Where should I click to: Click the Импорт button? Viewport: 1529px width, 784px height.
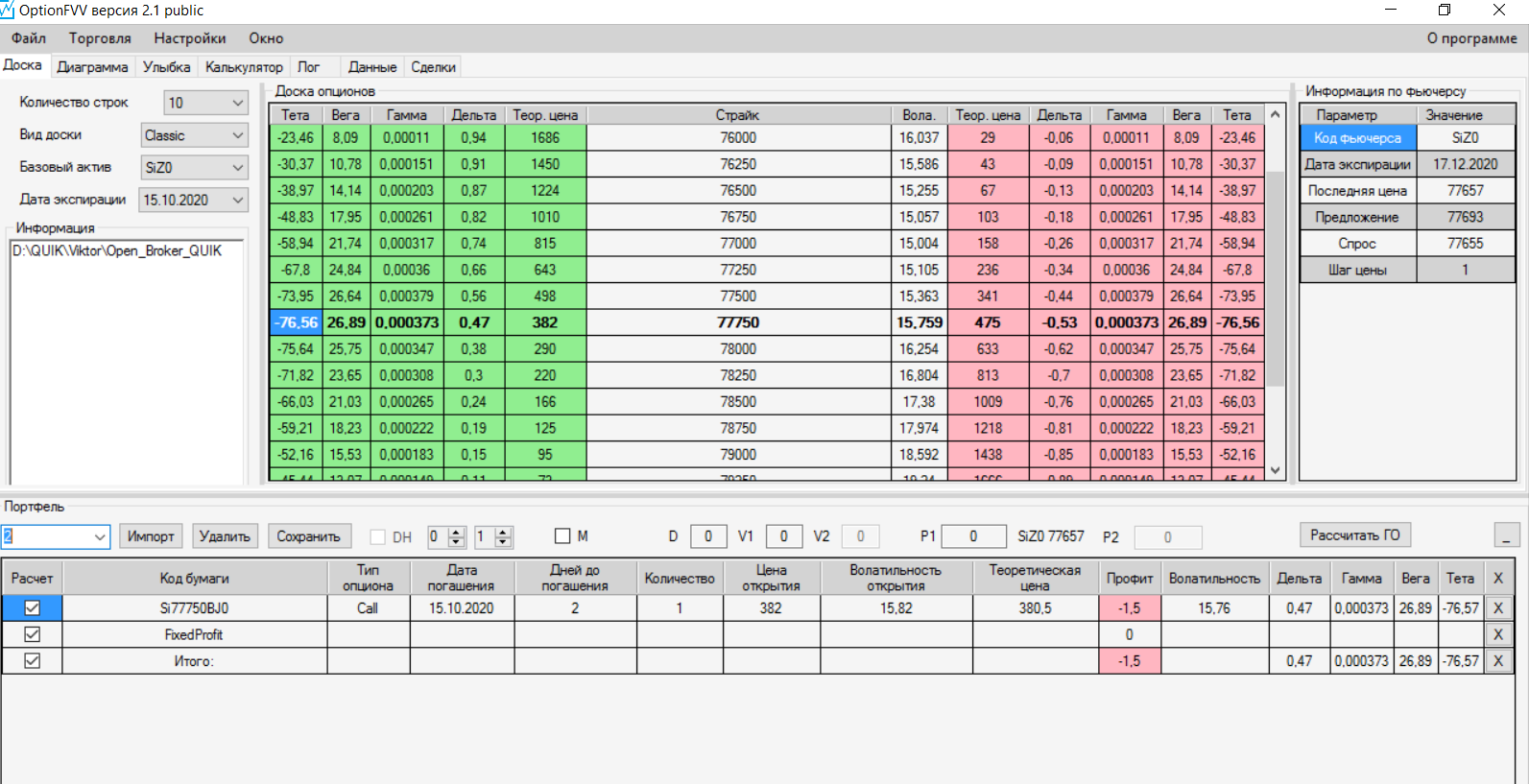(151, 536)
